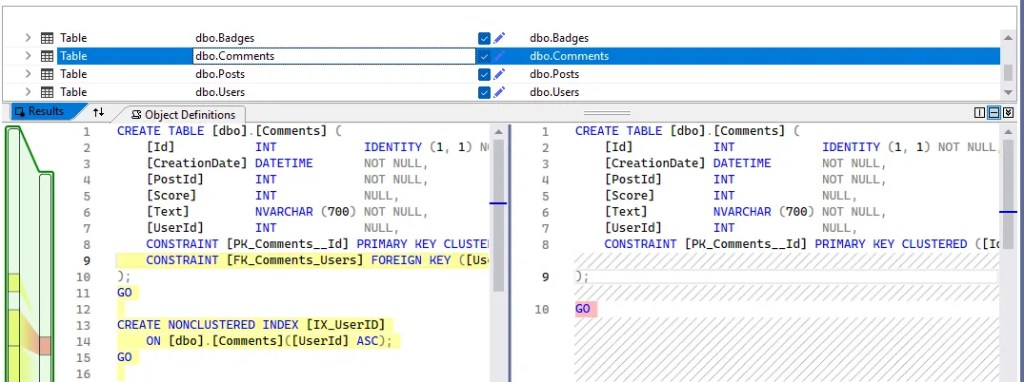Screen dimensions: 1024x382
Task: Uncheck the dbo.Users update checkbox
Action: (x=484, y=92)
